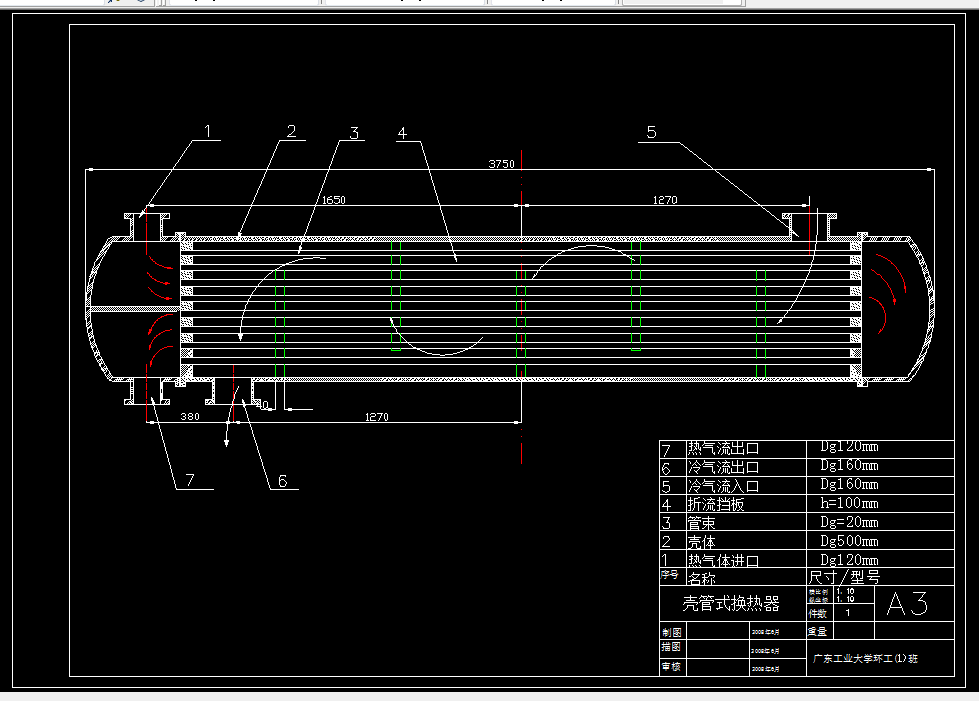Pick the 380 dimension text
This screenshot has height=701, width=979.
click(x=190, y=416)
